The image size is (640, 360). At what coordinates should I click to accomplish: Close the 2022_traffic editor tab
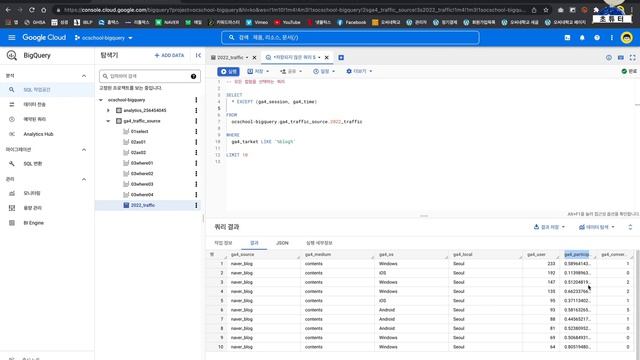tap(254, 58)
